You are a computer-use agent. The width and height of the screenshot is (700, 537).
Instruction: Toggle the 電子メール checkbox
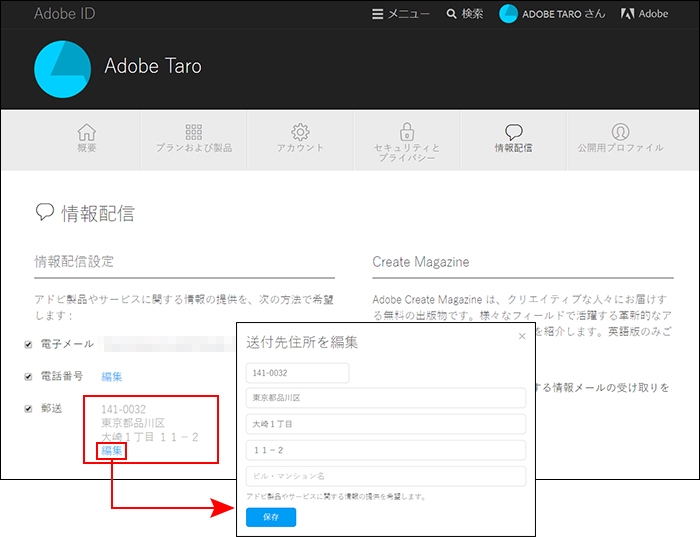[28, 345]
